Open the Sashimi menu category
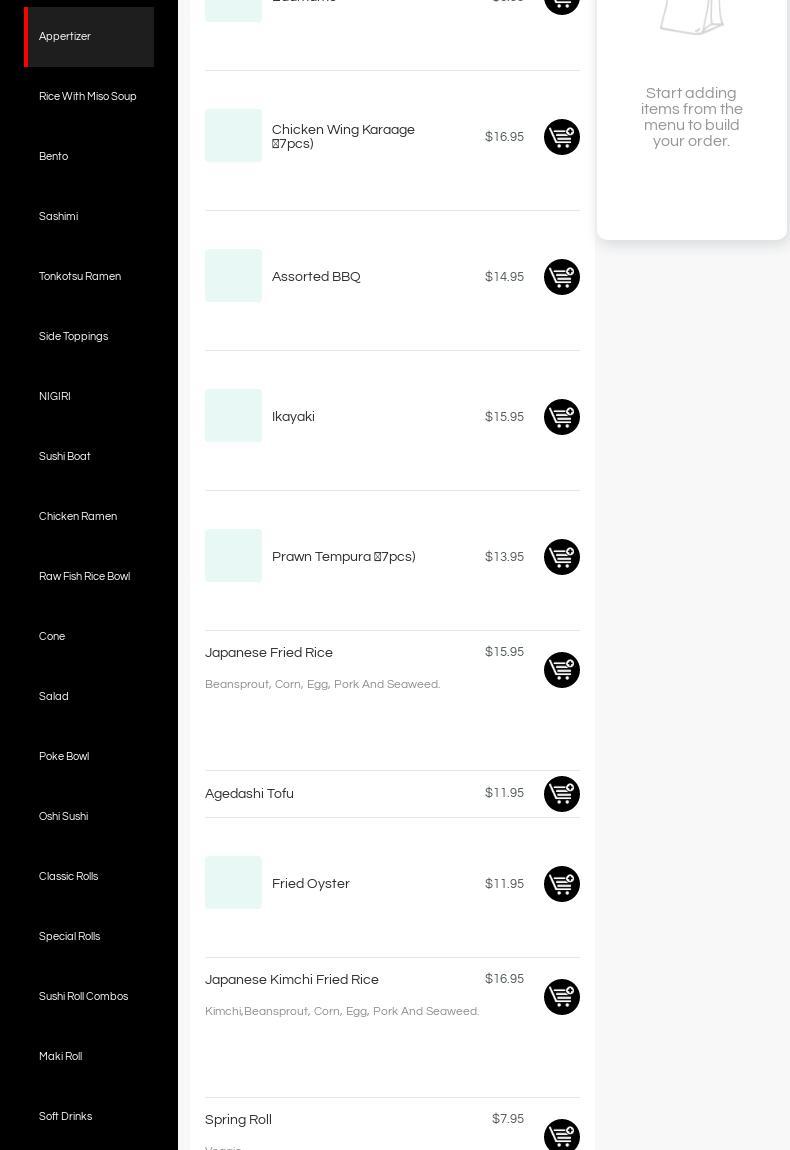The image size is (790, 1150). tap(59, 217)
